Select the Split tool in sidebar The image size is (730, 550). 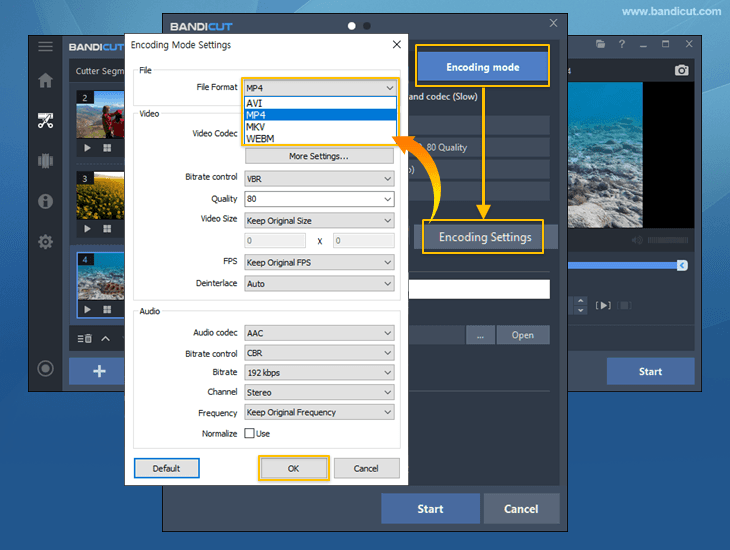(x=45, y=161)
